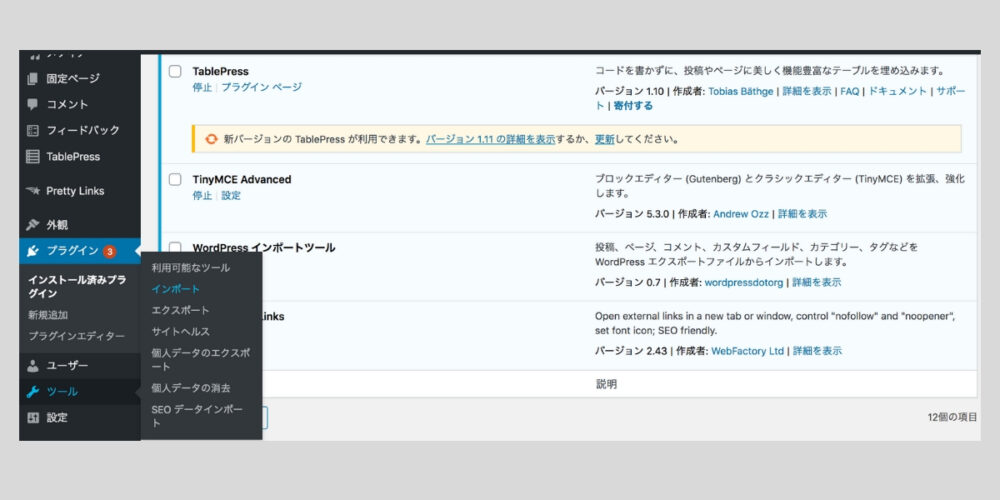Click 寄付する donate link
1000x500 pixels.
pos(633,106)
